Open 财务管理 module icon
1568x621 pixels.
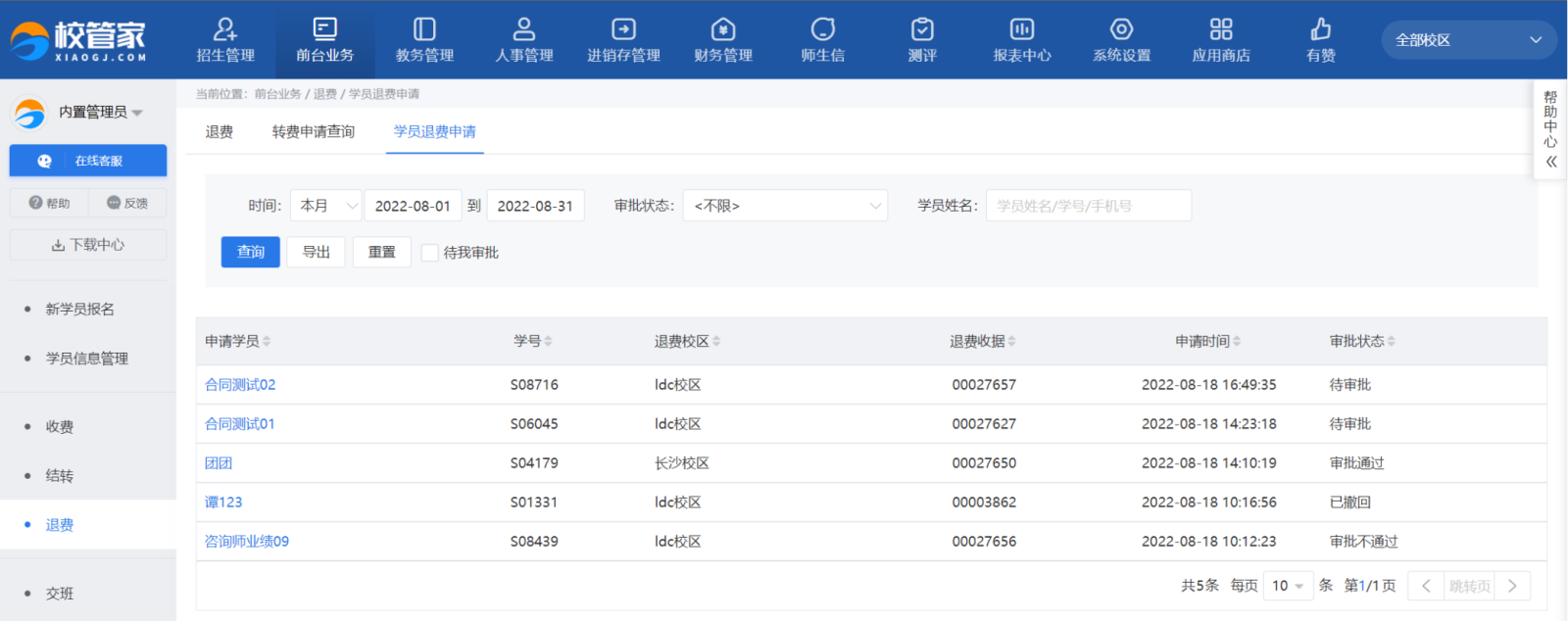coord(723,29)
